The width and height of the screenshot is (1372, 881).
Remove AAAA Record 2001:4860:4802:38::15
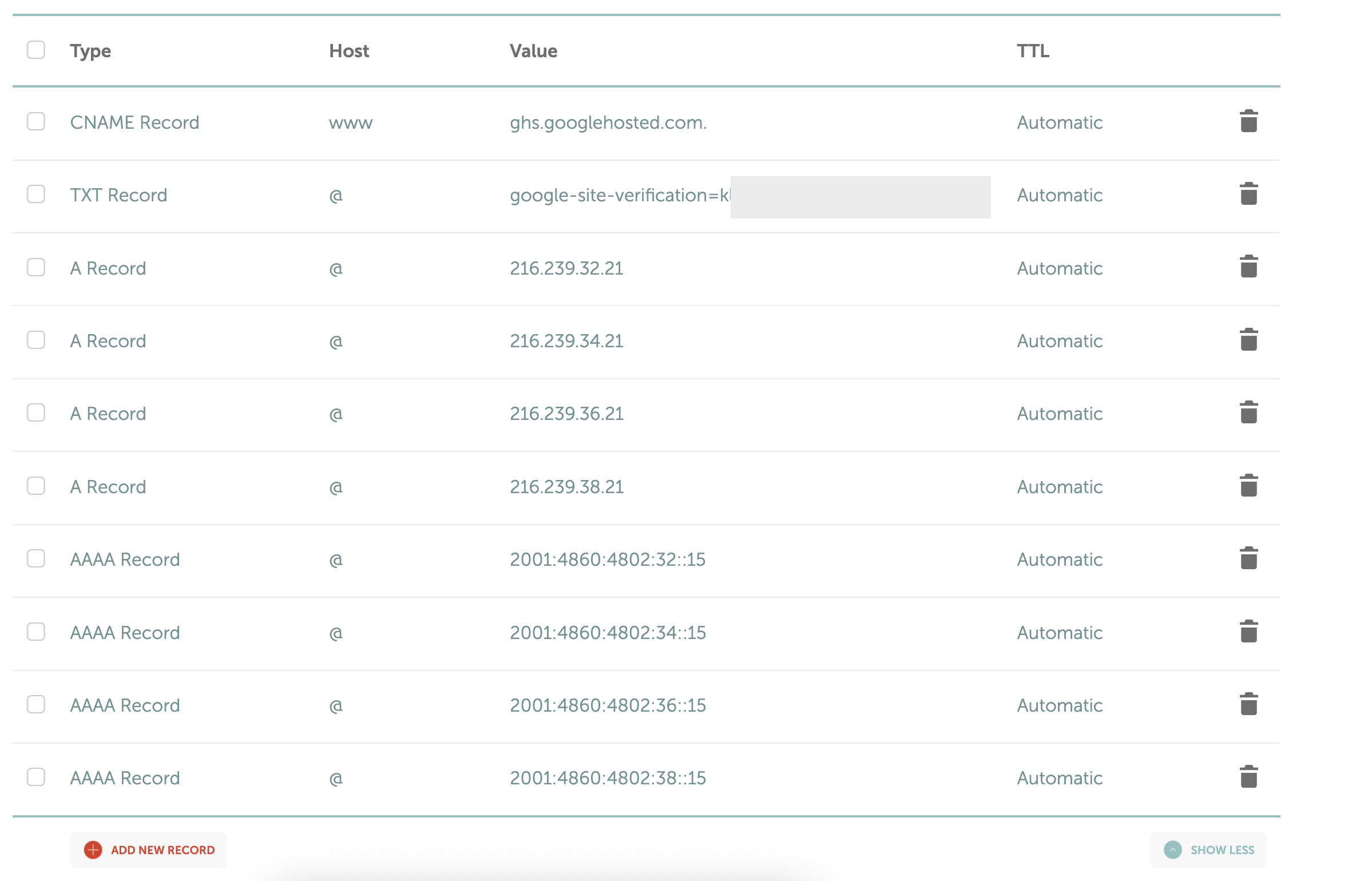point(1248,777)
